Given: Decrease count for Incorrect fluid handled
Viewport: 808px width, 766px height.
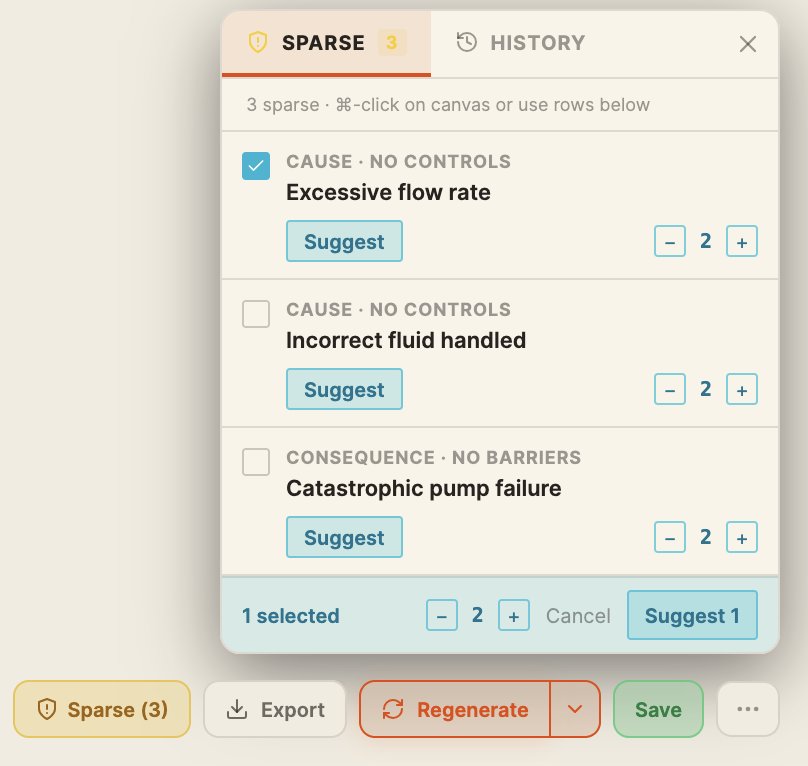Looking at the screenshot, I should point(670,389).
